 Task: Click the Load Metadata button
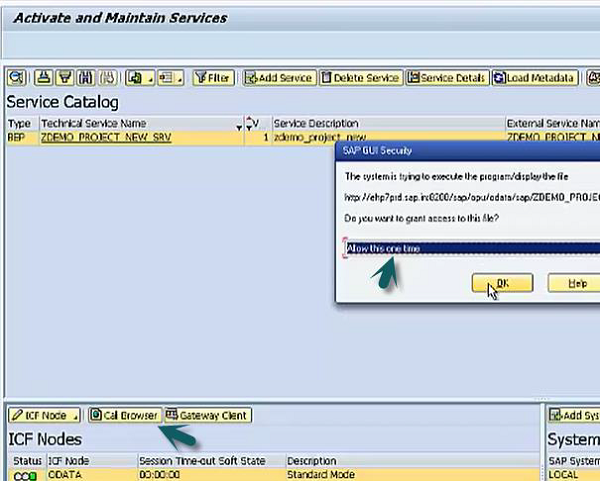pos(535,78)
